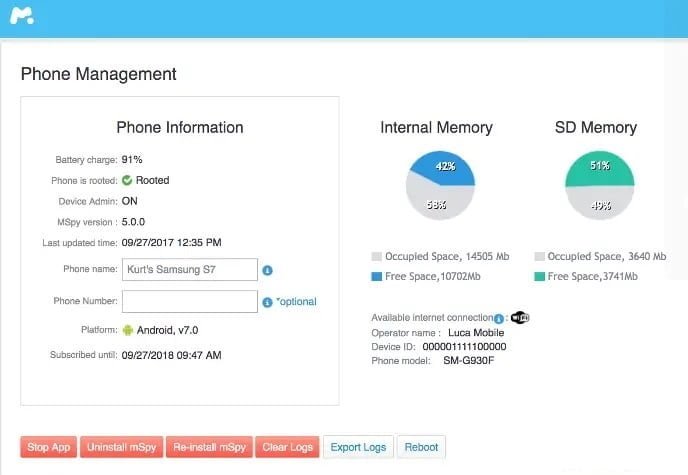Click gray swatch for Occupied Space 3640 Mb

tap(539, 257)
